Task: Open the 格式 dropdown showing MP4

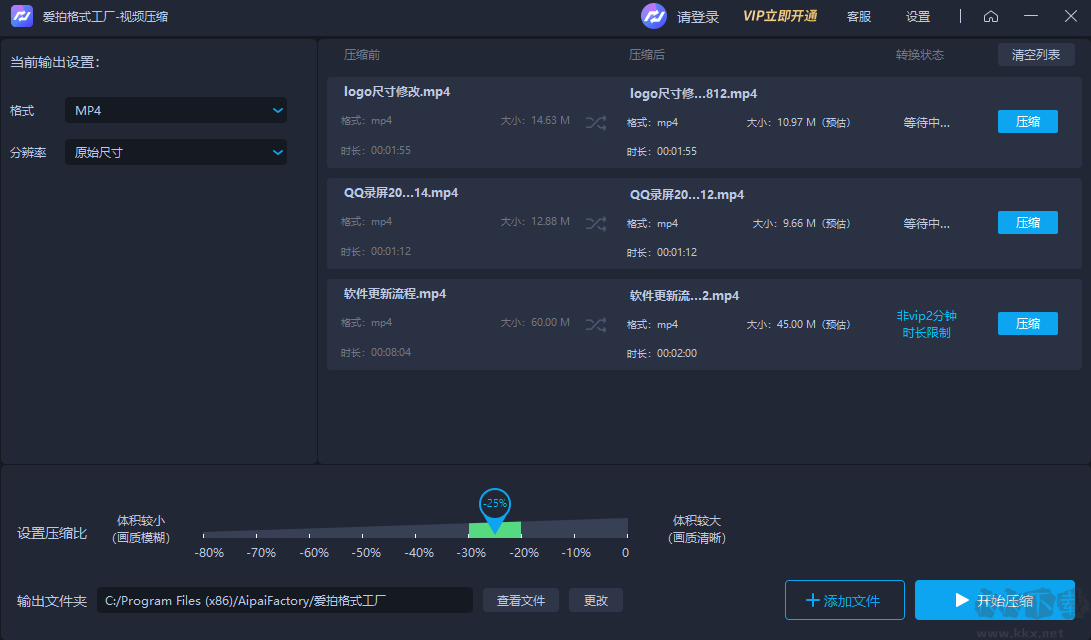Action: pyautogui.click(x=175, y=110)
